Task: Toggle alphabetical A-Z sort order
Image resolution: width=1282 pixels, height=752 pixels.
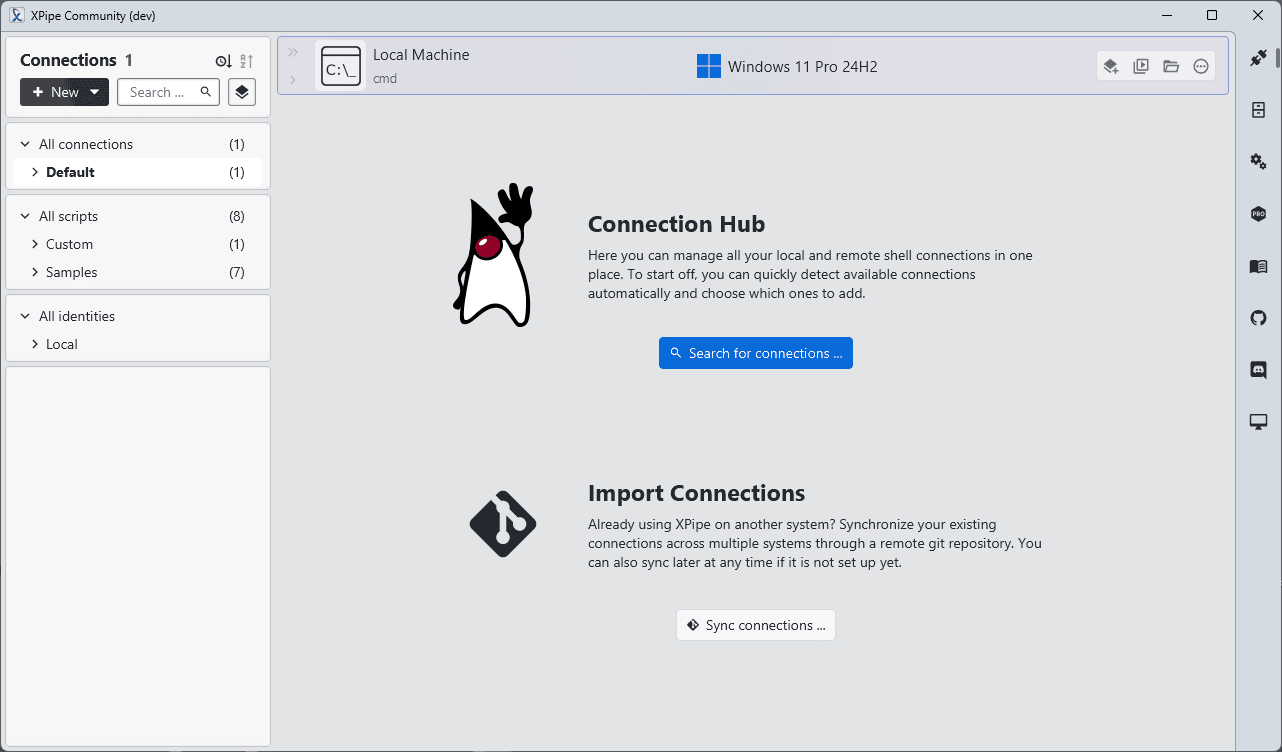Action: (x=247, y=62)
